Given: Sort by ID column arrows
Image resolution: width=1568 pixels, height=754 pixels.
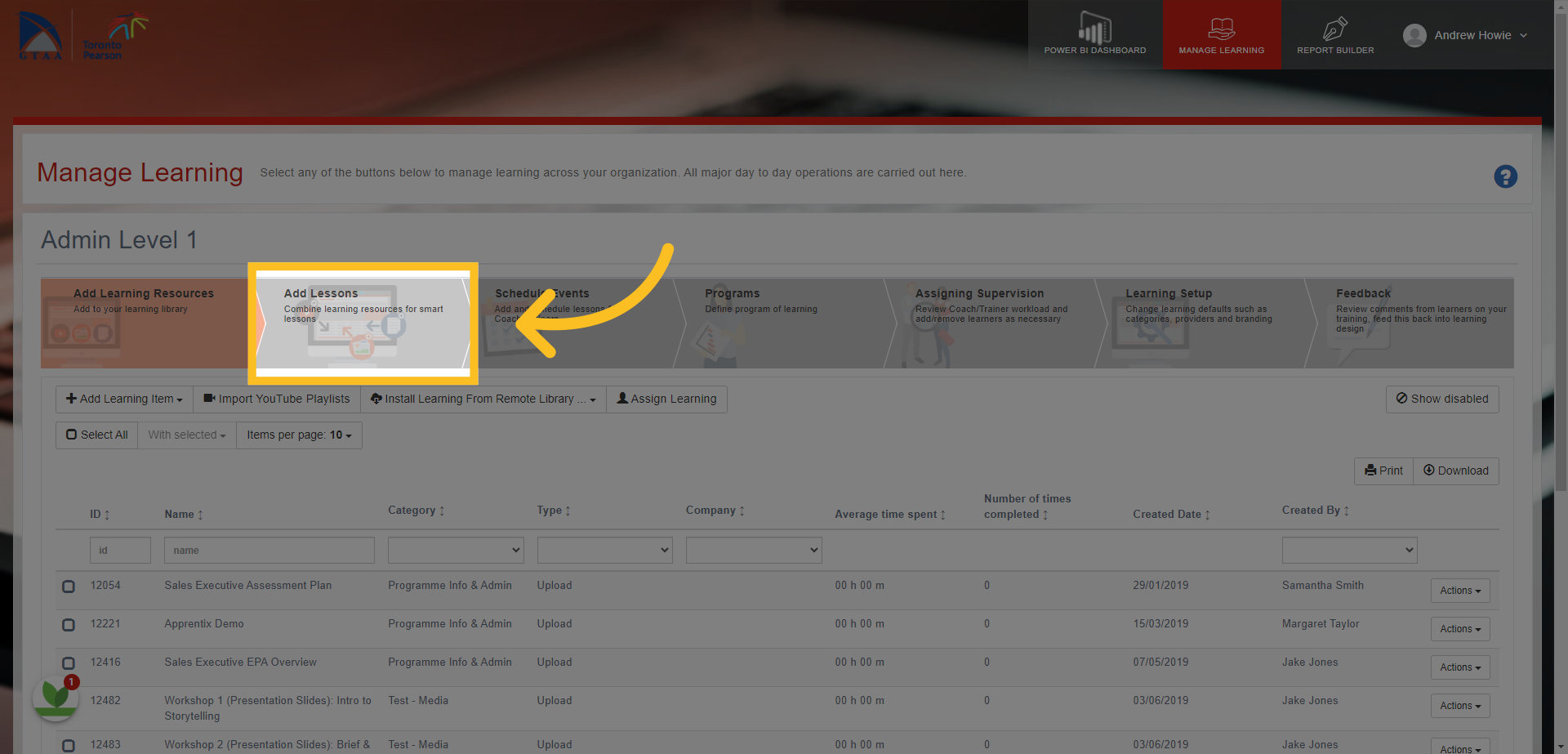Looking at the screenshot, I should pos(107,515).
